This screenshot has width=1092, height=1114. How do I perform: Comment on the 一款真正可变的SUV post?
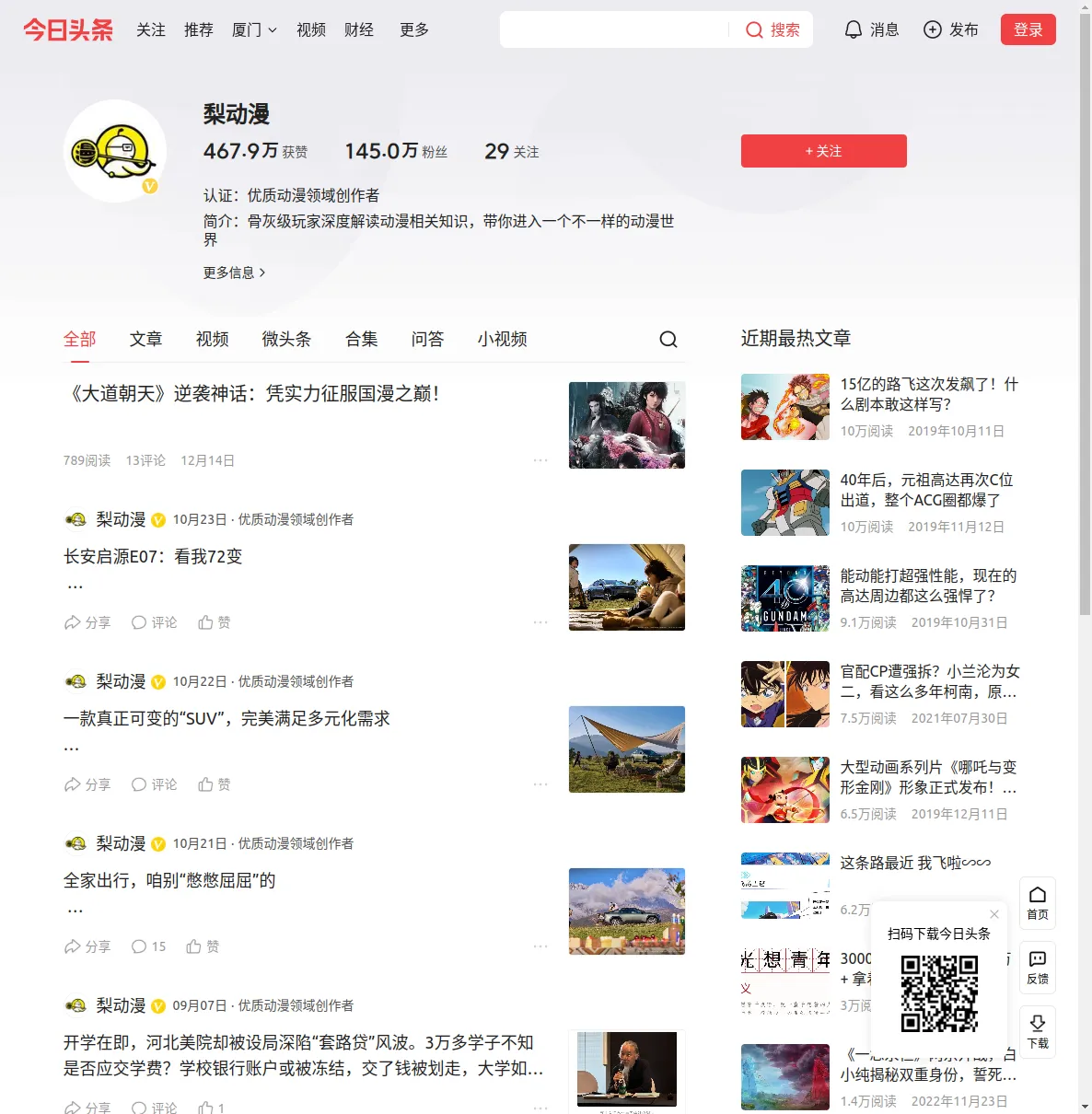click(154, 784)
